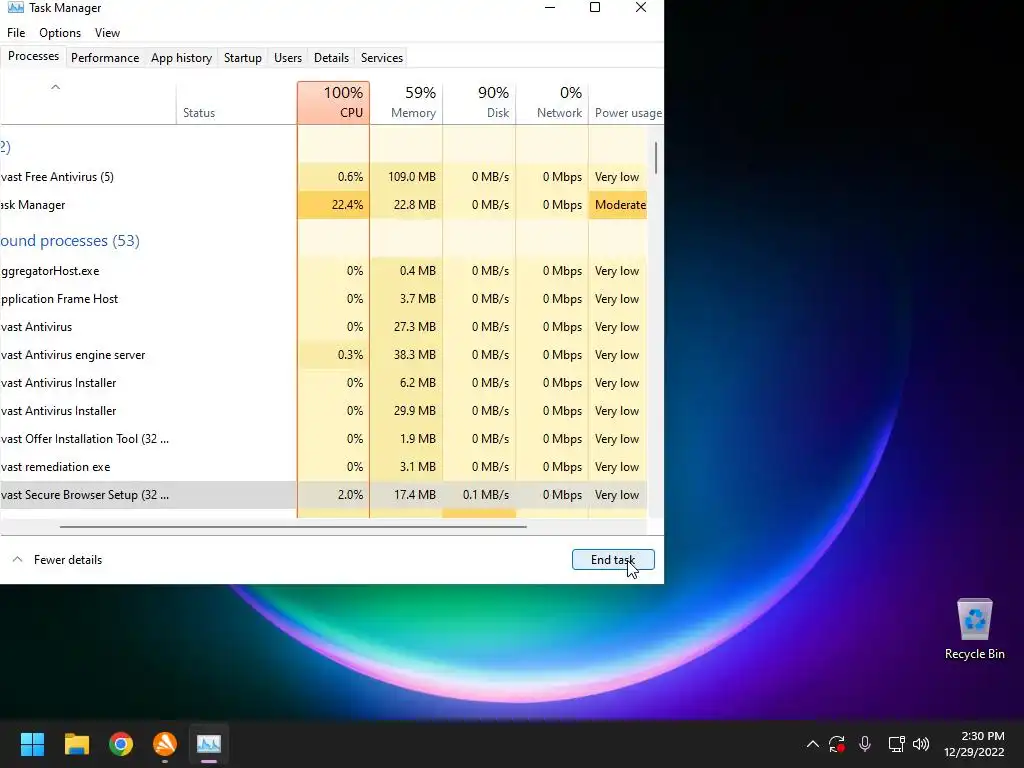Select Avast Offer Installation Tool row
Screen dimensions: 1024x768
(324, 440)
